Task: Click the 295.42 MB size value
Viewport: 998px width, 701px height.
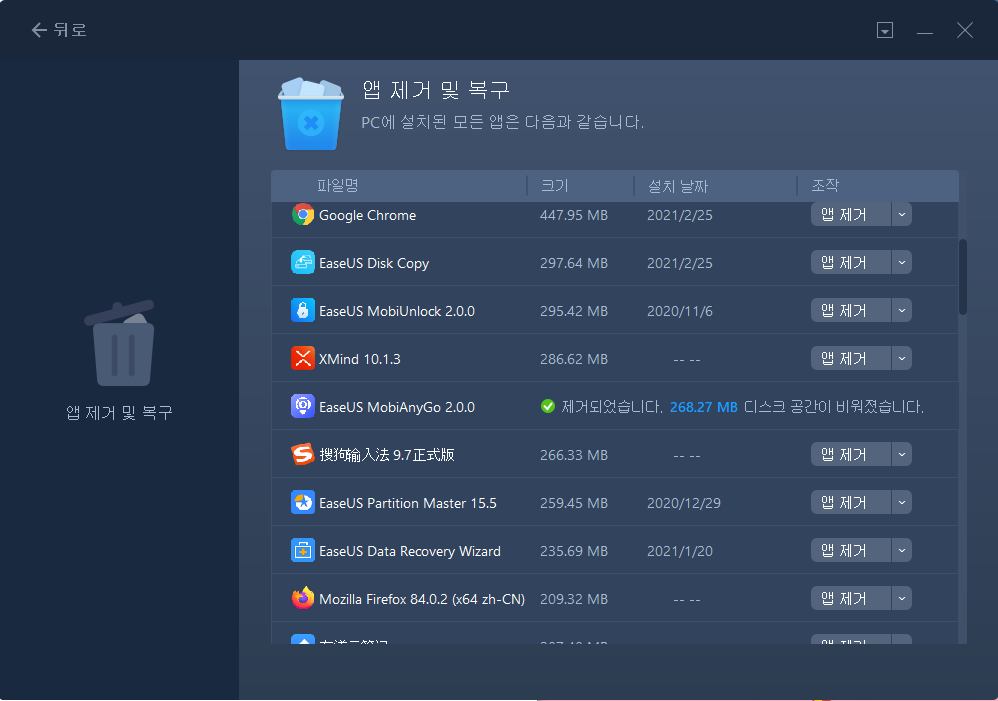Action: (573, 311)
